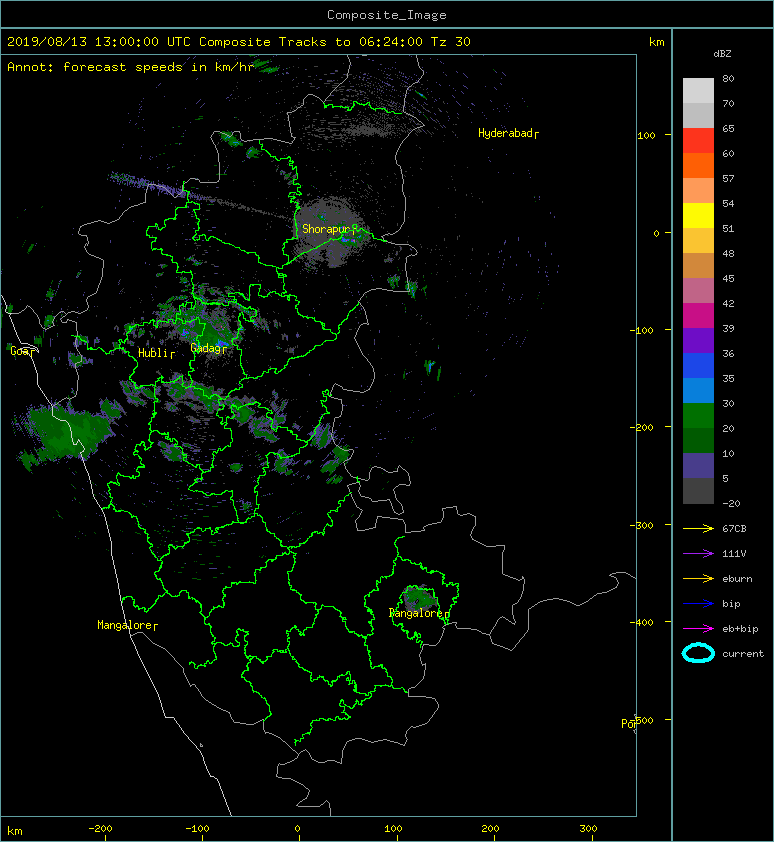774x842 pixels.
Task: Click the -400 tick on the vertical axis
Action: point(641,622)
